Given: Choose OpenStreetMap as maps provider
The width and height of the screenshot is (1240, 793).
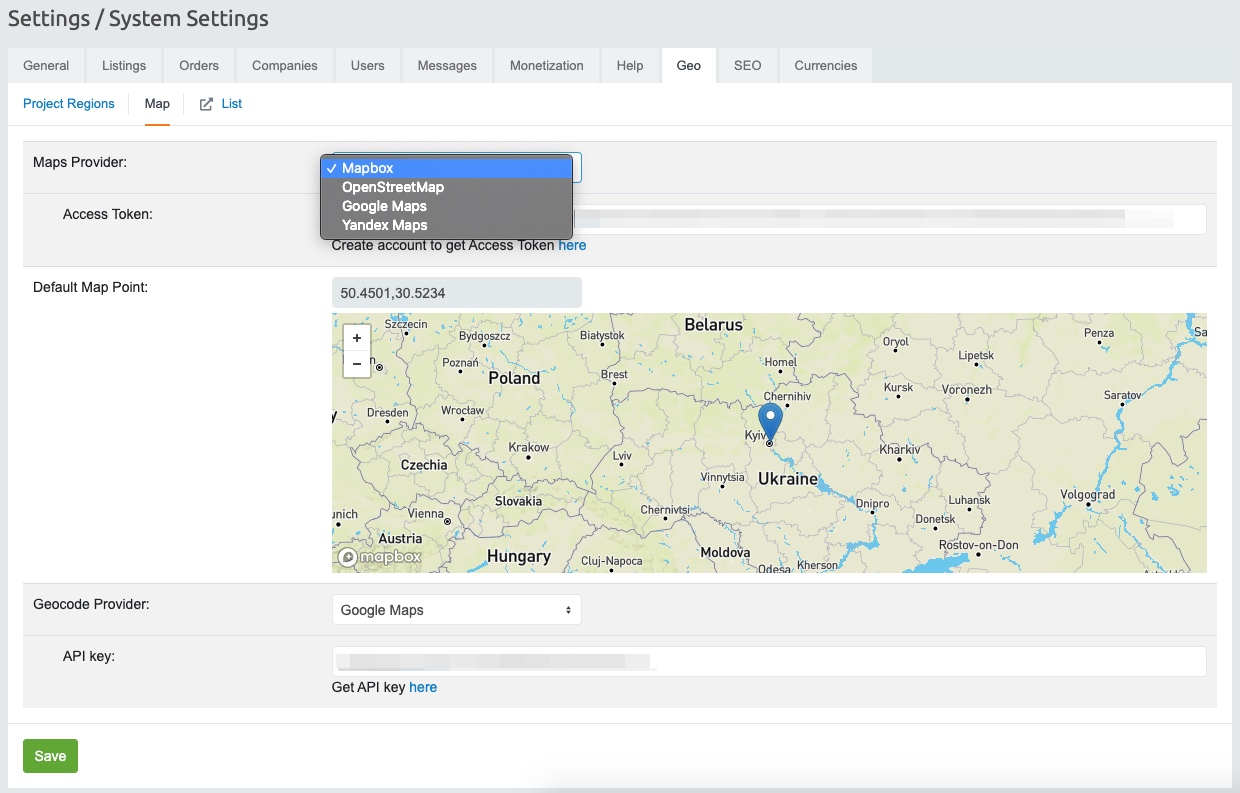Looking at the screenshot, I should pos(447,187).
